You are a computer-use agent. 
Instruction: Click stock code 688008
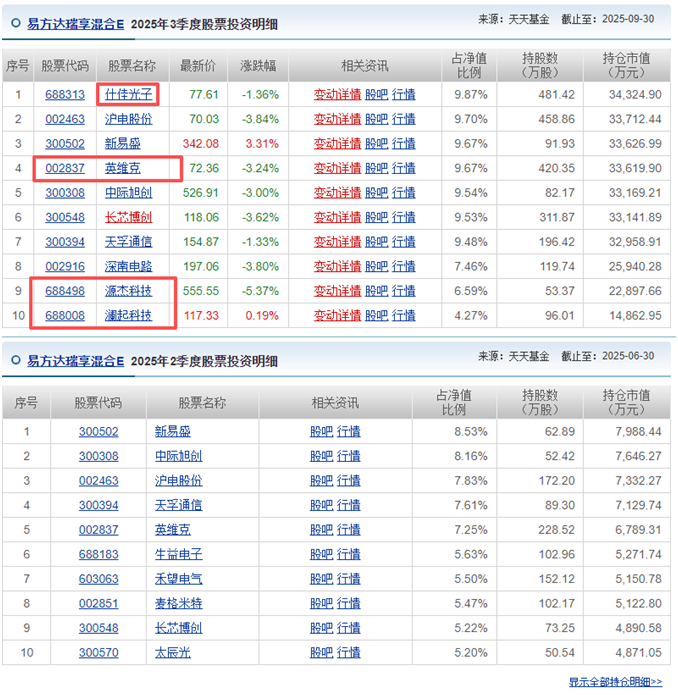(x=65, y=316)
